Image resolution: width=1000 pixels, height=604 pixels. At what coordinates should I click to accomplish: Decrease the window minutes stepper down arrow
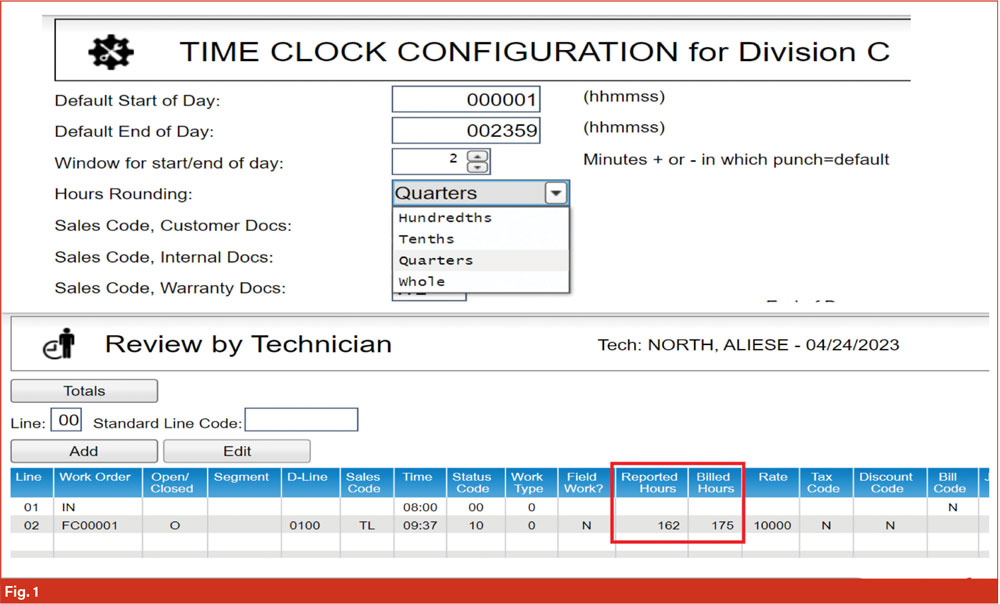click(478, 167)
